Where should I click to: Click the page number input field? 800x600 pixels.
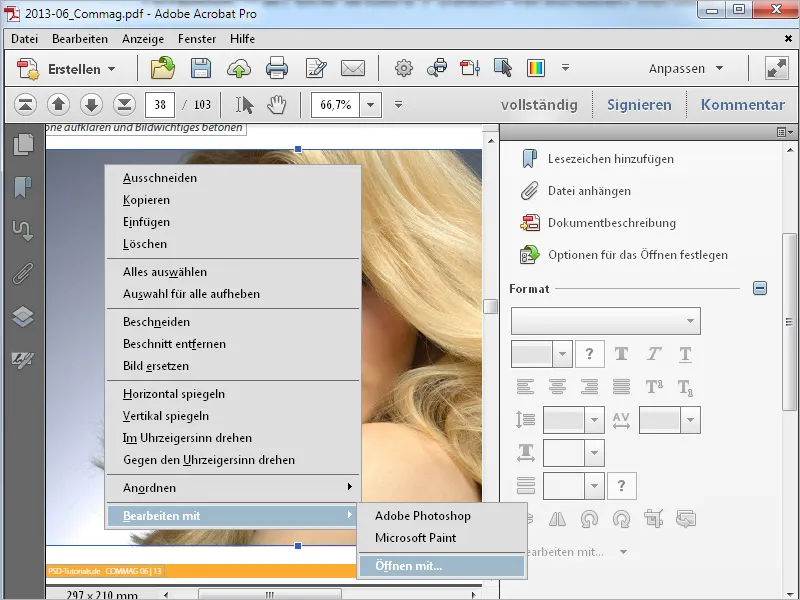point(160,105)
